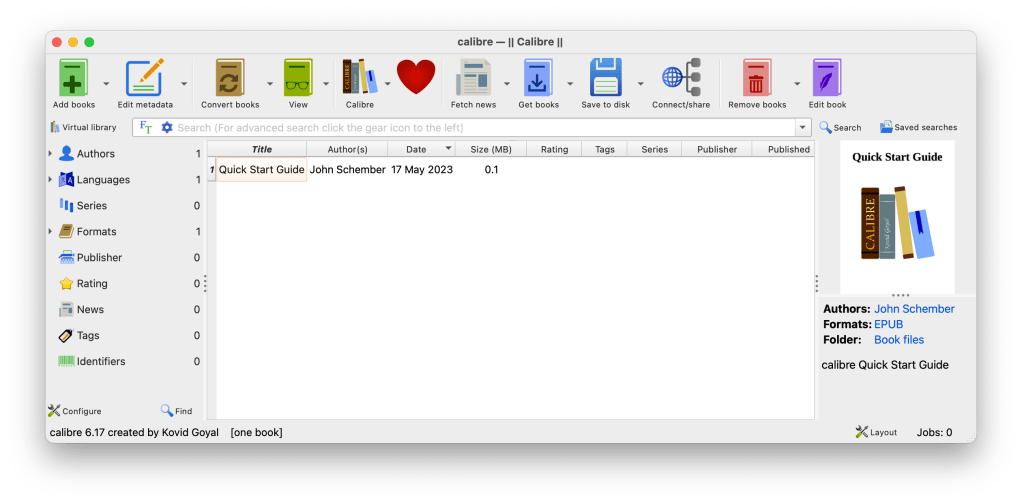Open Fetch news from toolbar
1022x503 pixels.
point(473,79)
